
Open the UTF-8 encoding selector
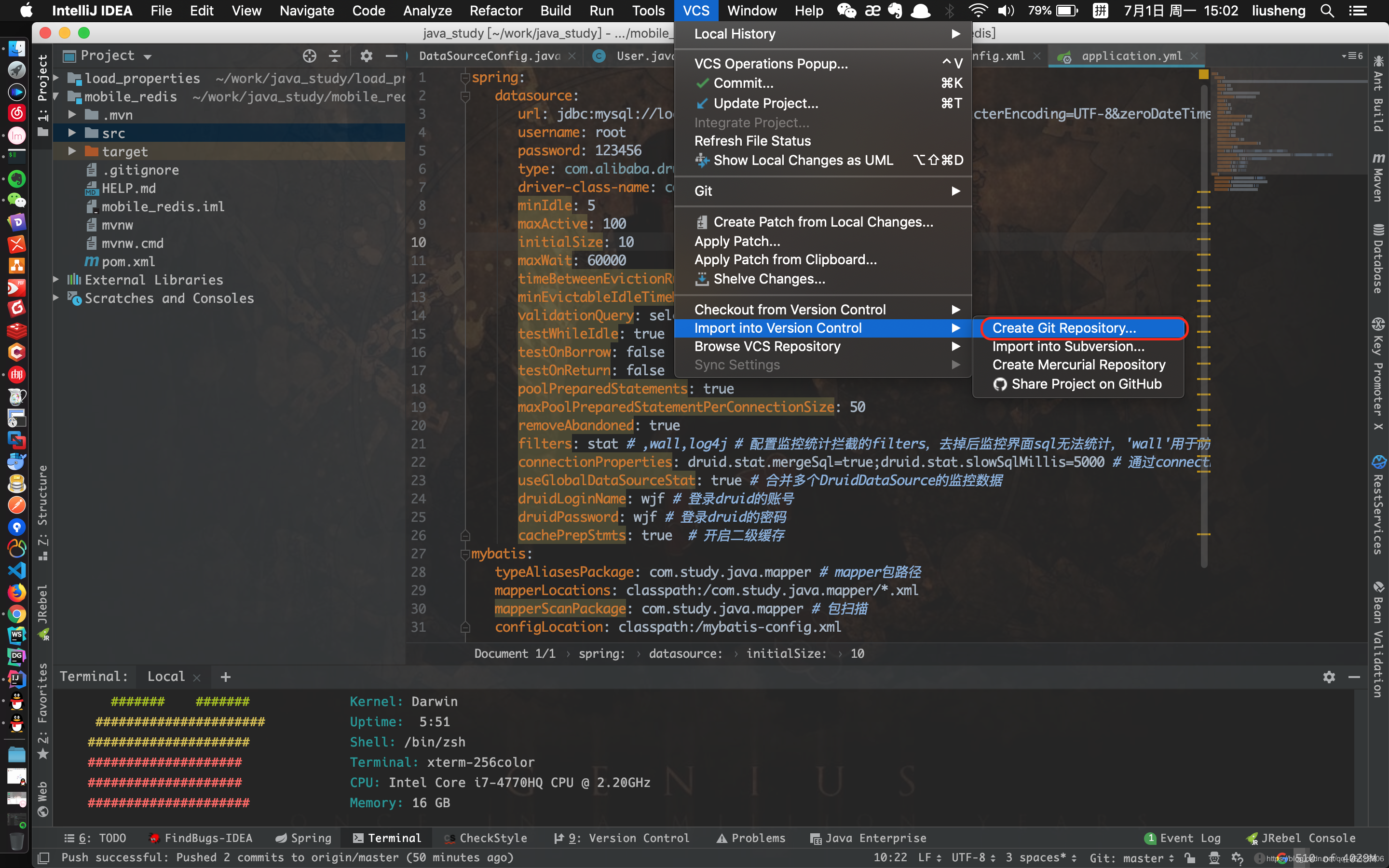click(x=973, y=858)
